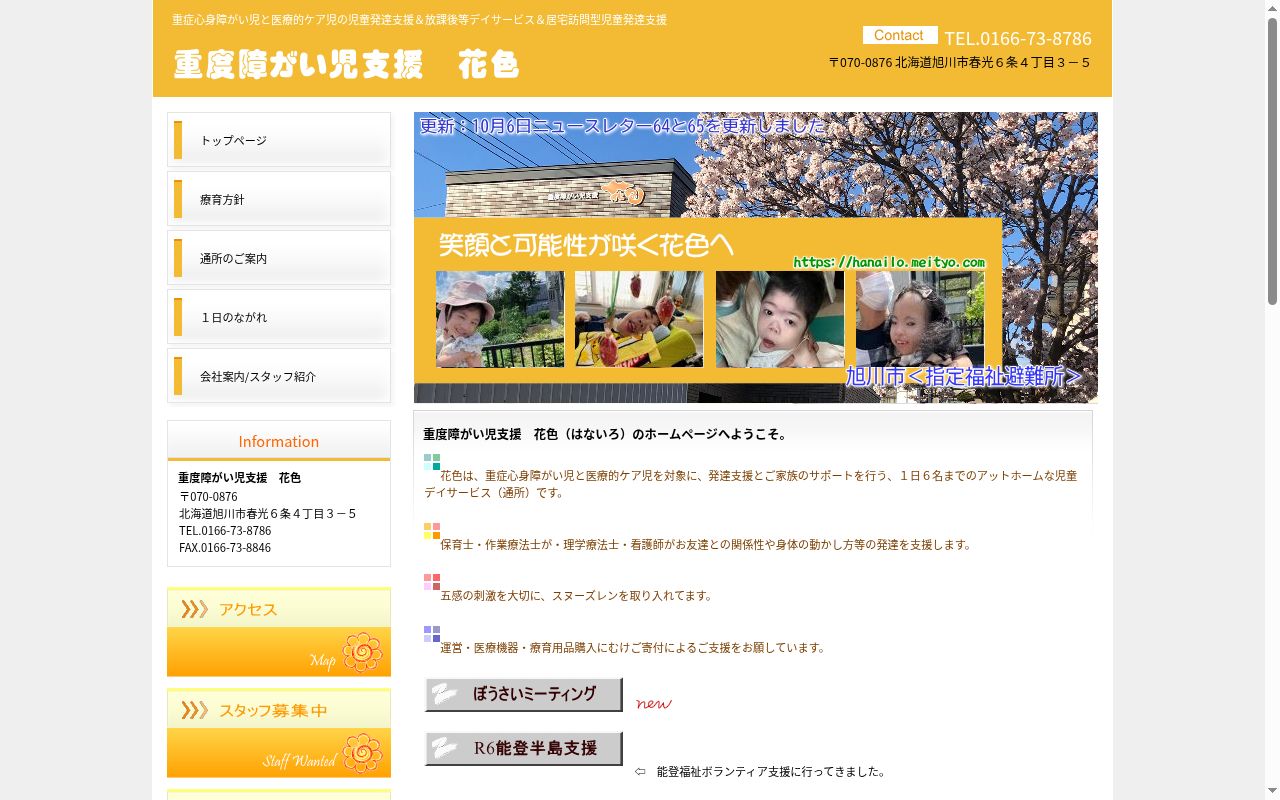Open the １日のながれ menu item
The height and width of the screenshot is (800, 1280).
click(x=279, y=317)
